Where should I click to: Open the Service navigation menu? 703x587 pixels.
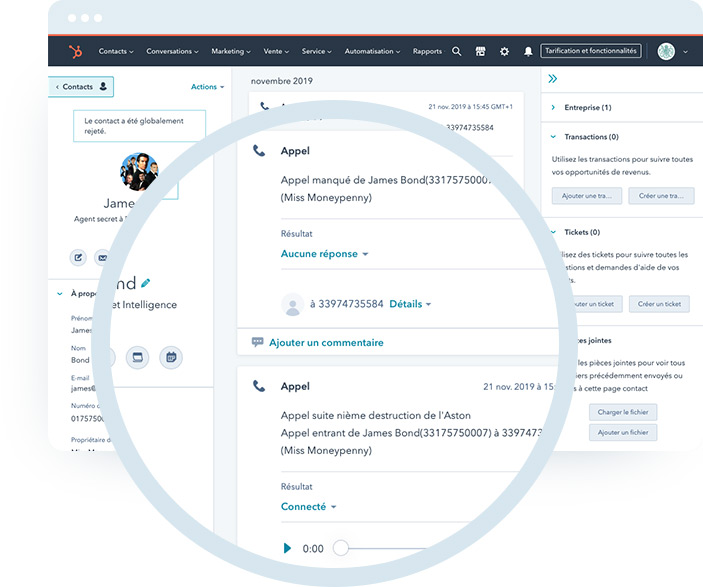click(x=317, y=52)
